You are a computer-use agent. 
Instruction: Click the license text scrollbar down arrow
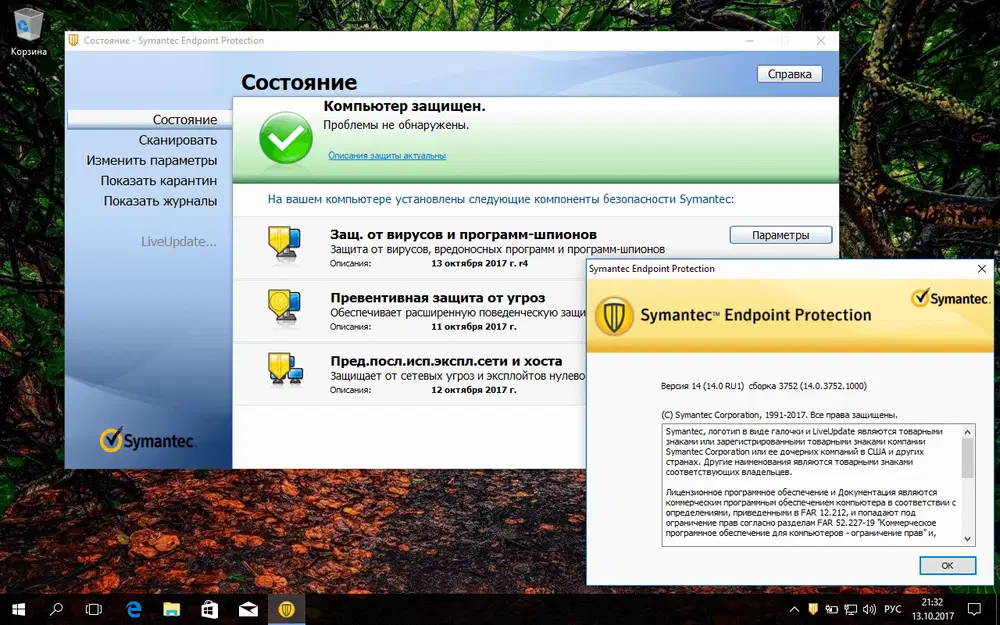[968, 536]
